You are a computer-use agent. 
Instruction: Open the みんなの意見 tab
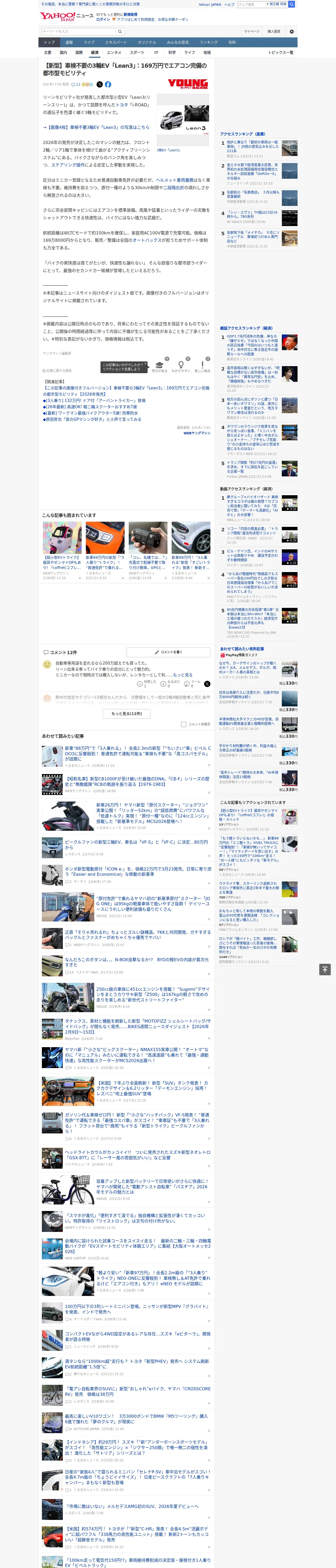tap(178, 43)
